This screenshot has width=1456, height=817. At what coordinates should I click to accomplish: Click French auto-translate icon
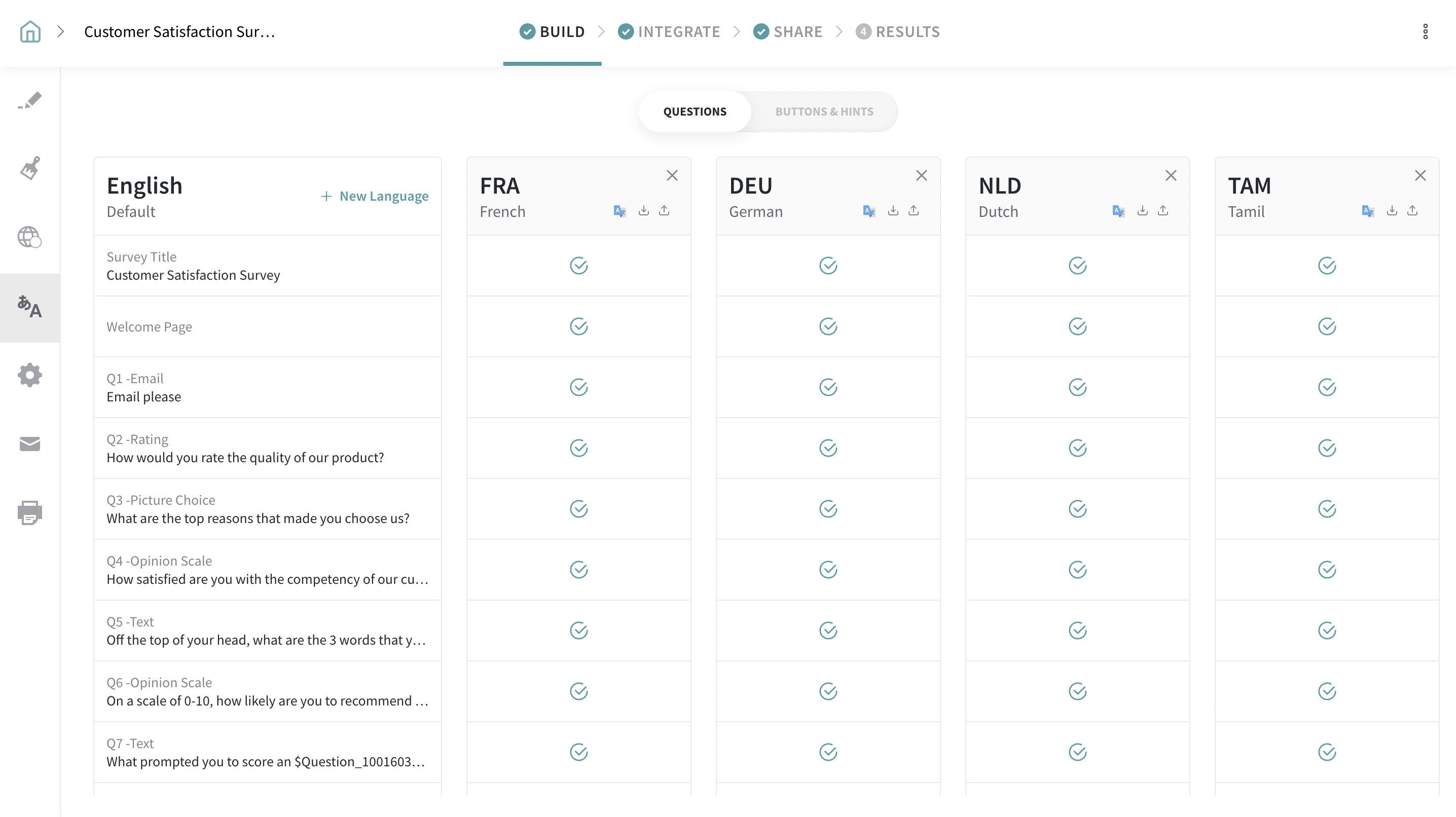point(620,211)
